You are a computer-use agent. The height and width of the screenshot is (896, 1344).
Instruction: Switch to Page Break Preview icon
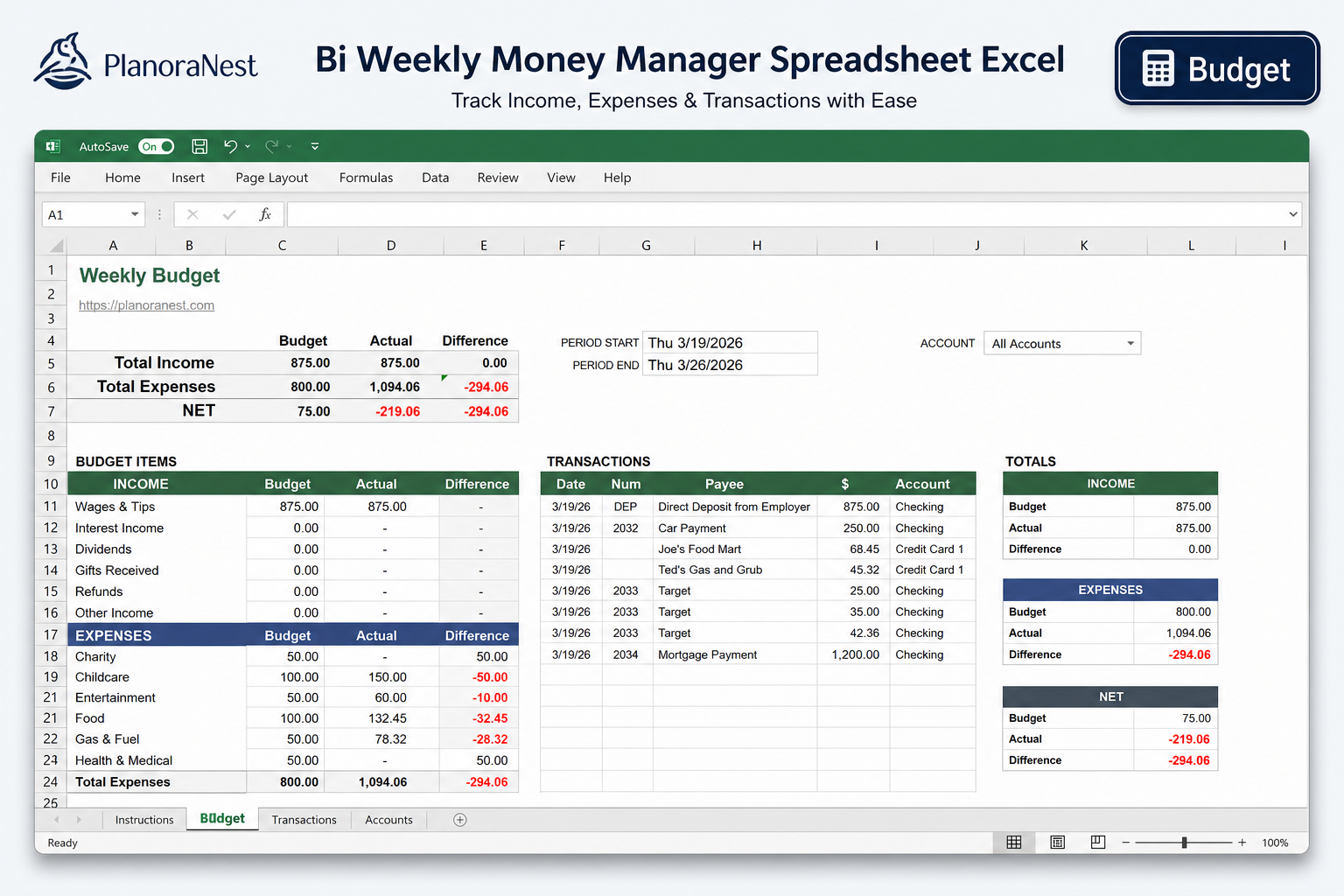click(x=1098, y=842)
